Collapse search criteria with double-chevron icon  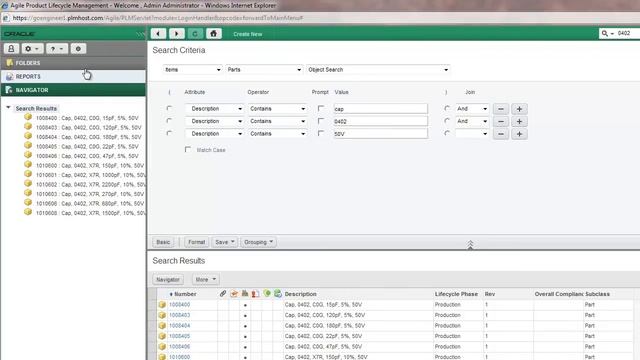coord(470,244)
